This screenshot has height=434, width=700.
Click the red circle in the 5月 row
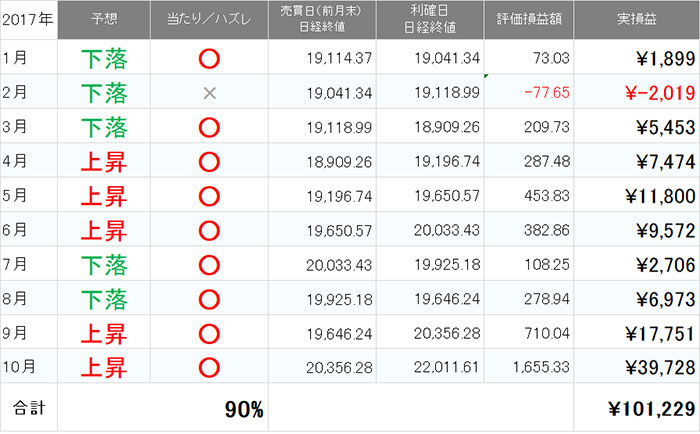point(209,196)
